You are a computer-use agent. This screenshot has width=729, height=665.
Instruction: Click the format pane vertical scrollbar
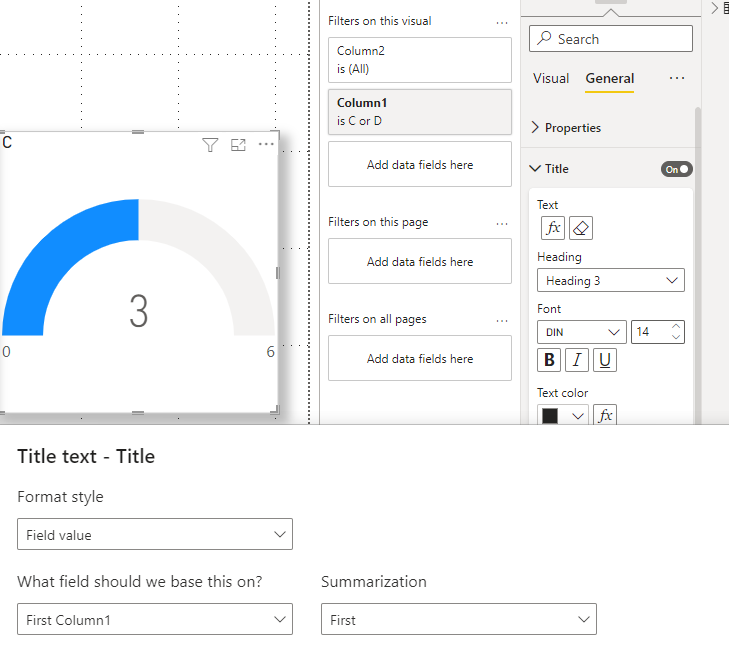[697, 265]
